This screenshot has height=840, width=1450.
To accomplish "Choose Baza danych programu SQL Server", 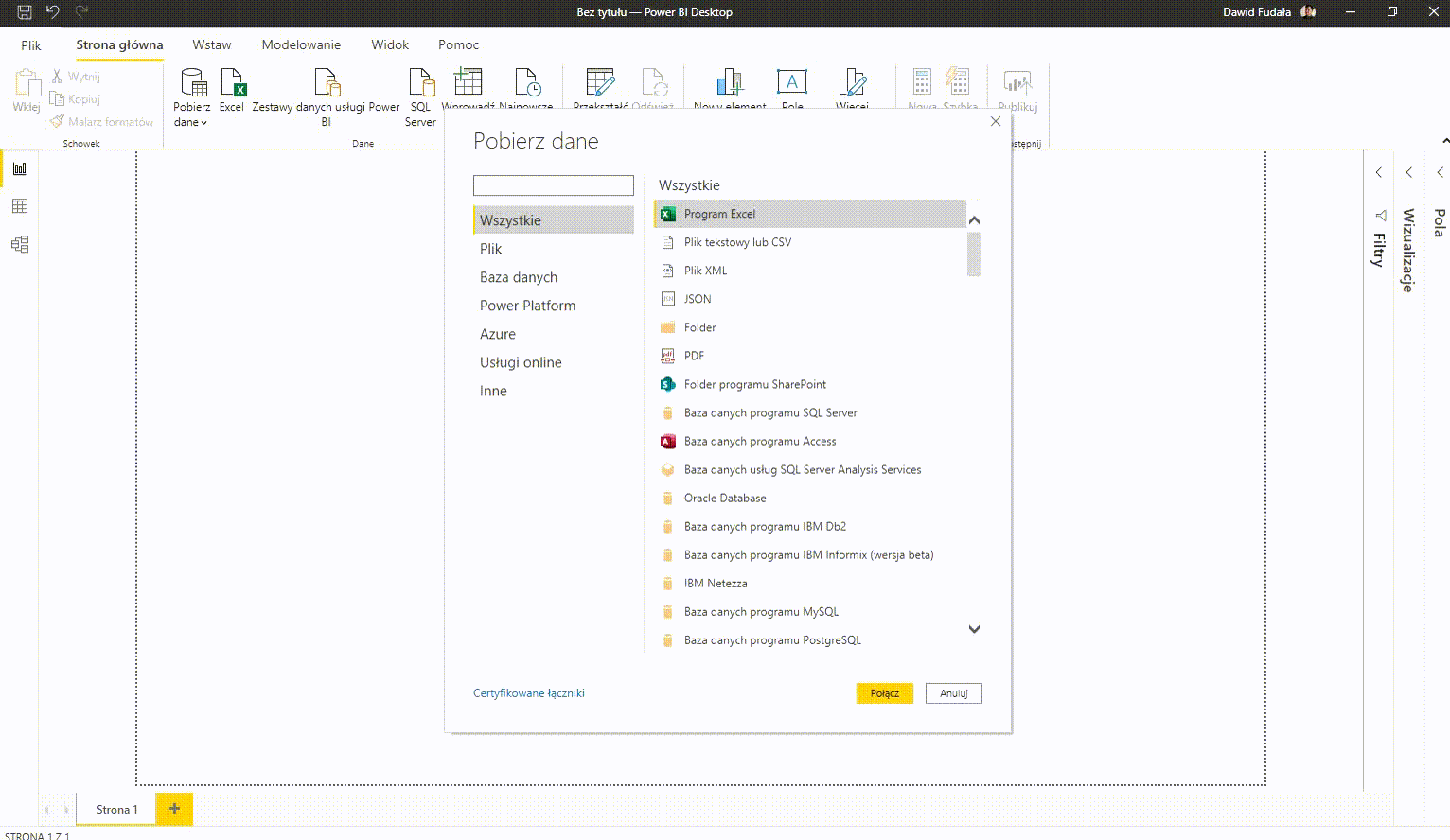I will point(810,412).
